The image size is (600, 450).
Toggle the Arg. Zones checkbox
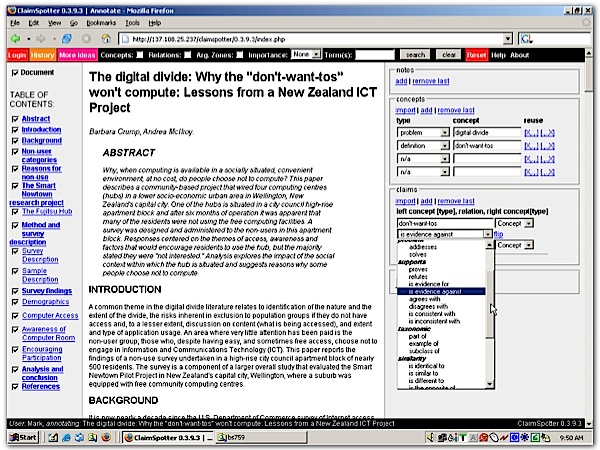(x=240, y=55)
